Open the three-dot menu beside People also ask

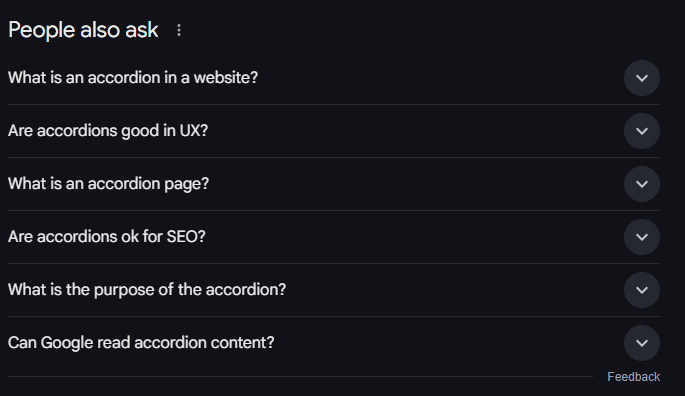point(179,30)
